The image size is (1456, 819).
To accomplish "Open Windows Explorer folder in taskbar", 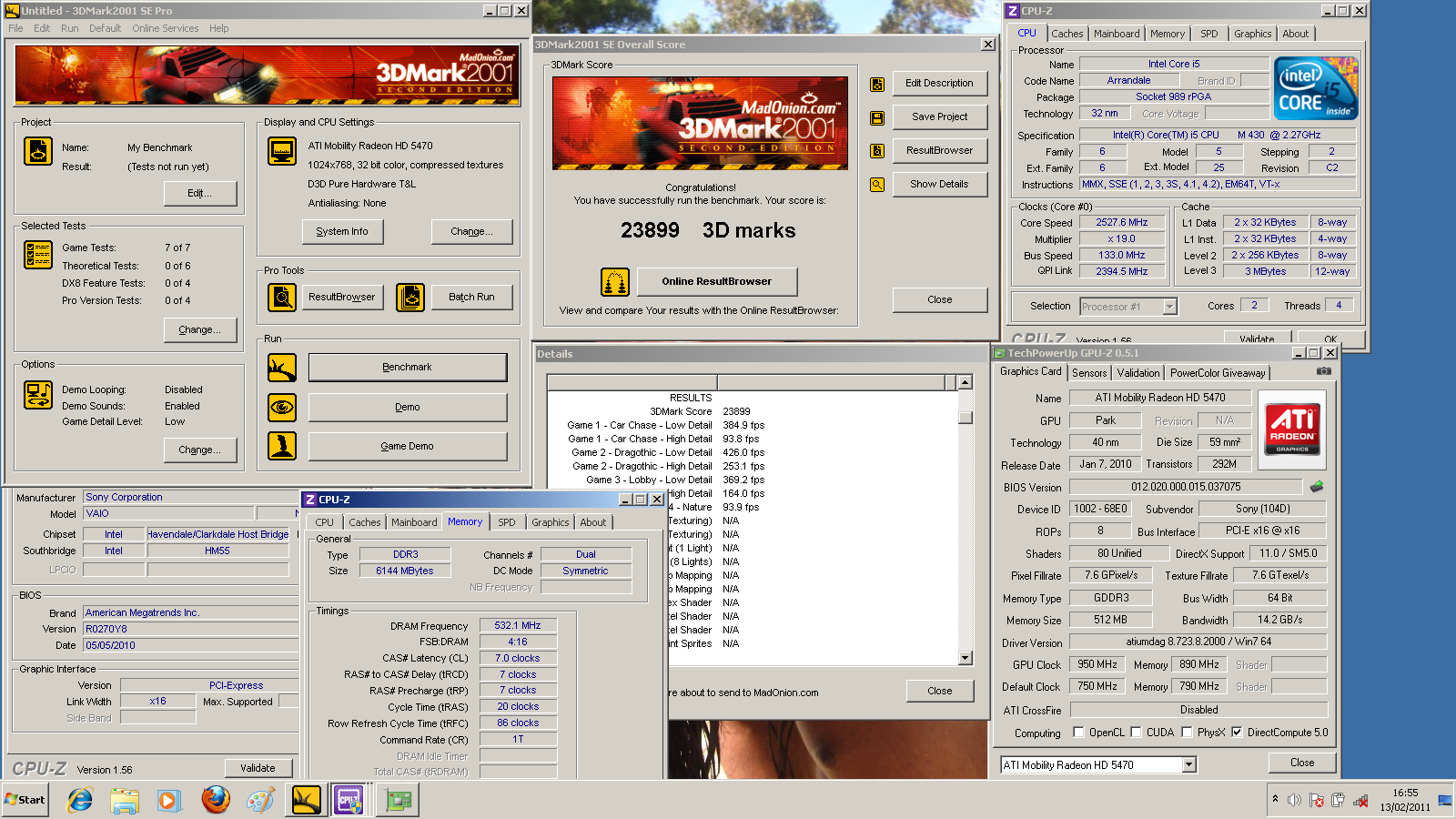I will [125, 800].
